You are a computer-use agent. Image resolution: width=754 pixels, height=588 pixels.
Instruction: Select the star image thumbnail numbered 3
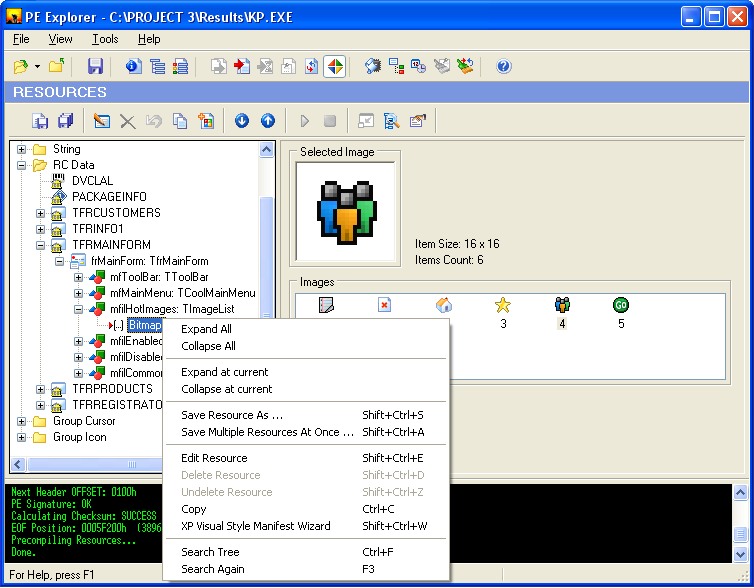(503, 306)
